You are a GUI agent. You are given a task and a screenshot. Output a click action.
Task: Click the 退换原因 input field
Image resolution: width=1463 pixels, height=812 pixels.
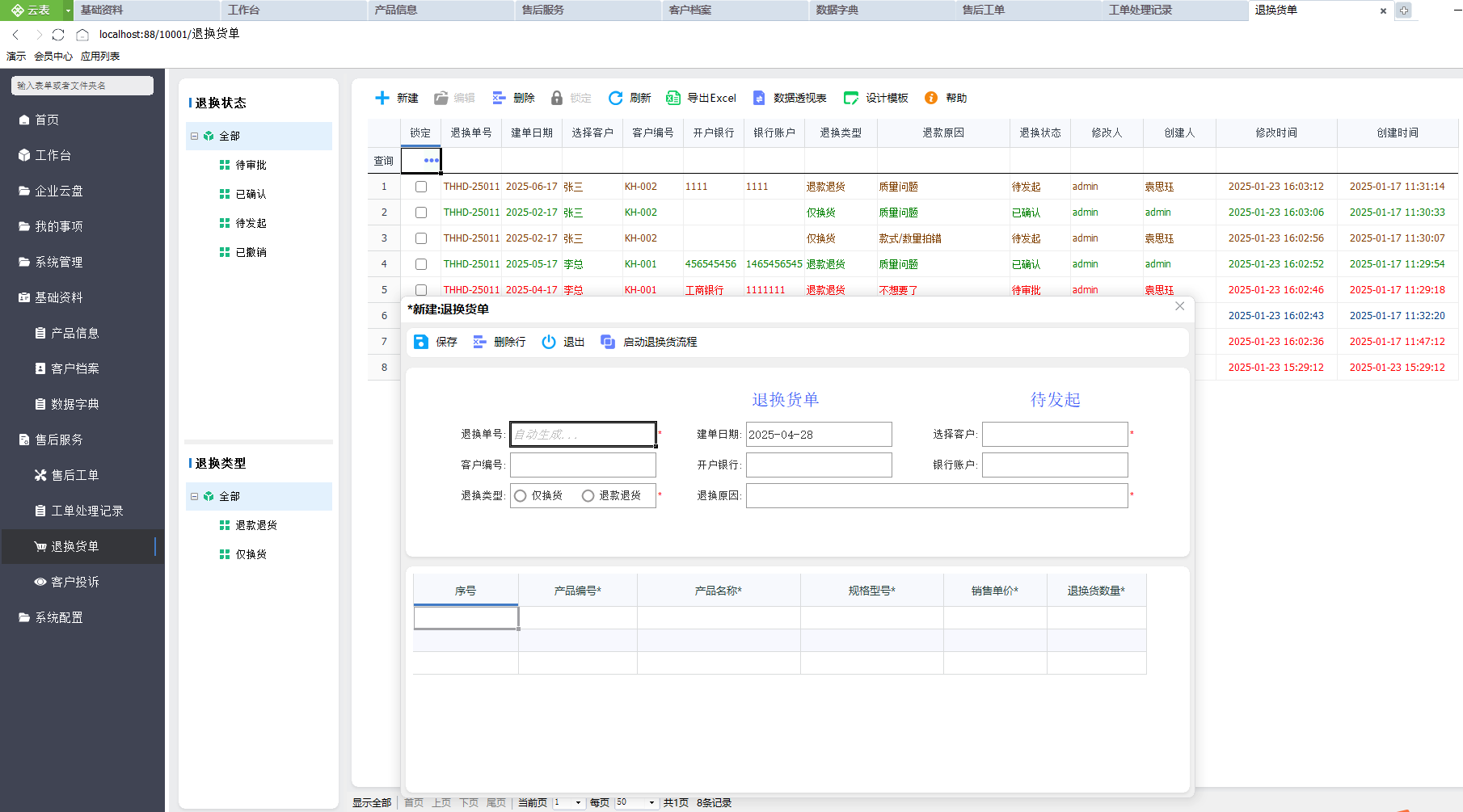[936, 496]
